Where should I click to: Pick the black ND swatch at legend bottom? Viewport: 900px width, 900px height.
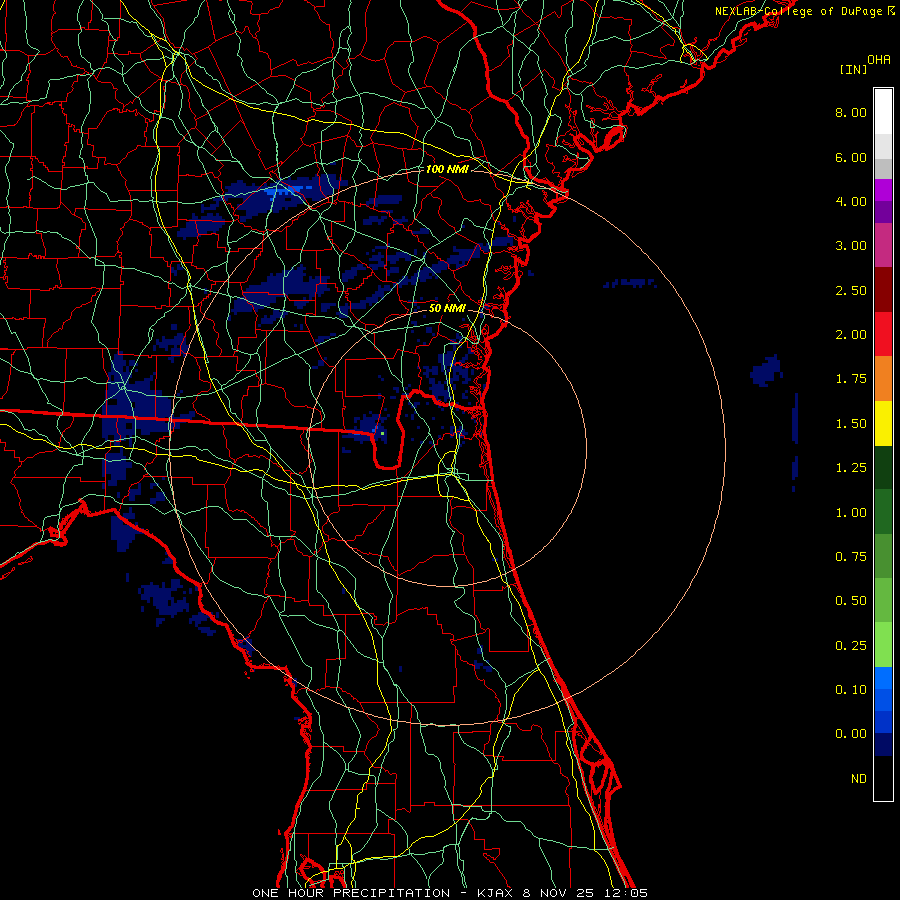pos(883,778)
